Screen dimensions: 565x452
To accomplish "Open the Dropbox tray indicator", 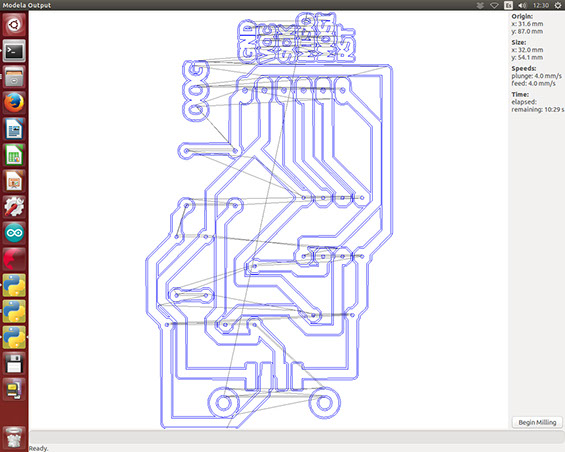I will [480, 5].
